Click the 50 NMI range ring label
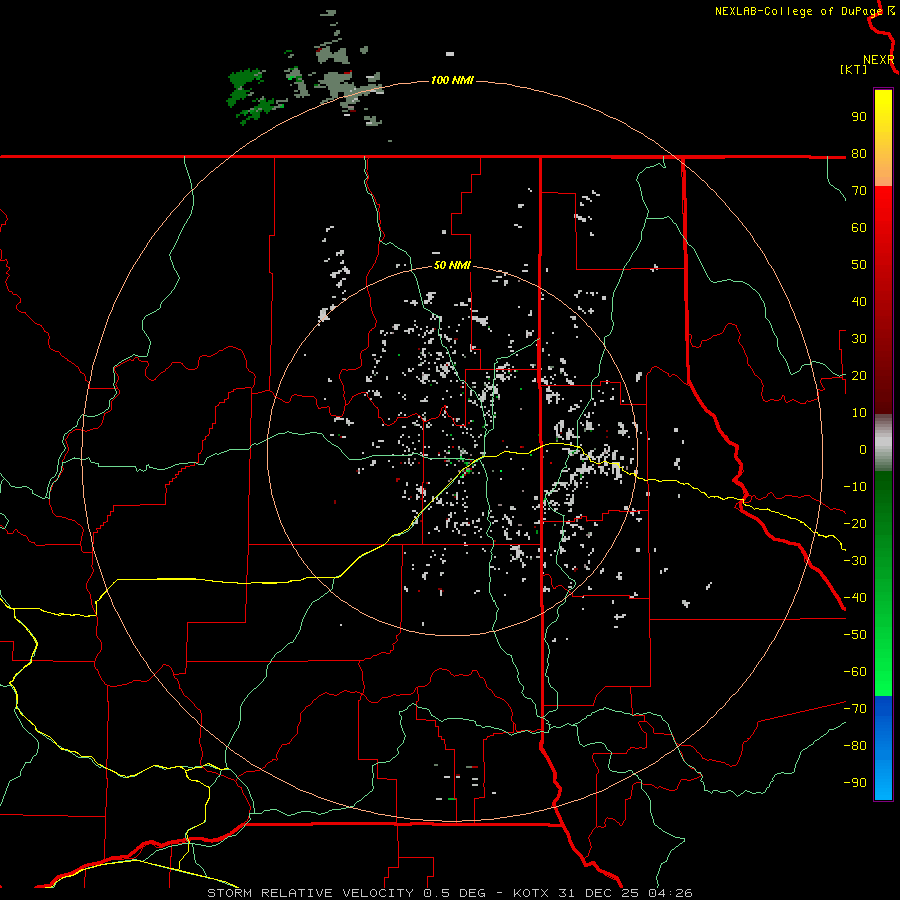This screenshot has height=900, width=900. click(x=452, y=265)
